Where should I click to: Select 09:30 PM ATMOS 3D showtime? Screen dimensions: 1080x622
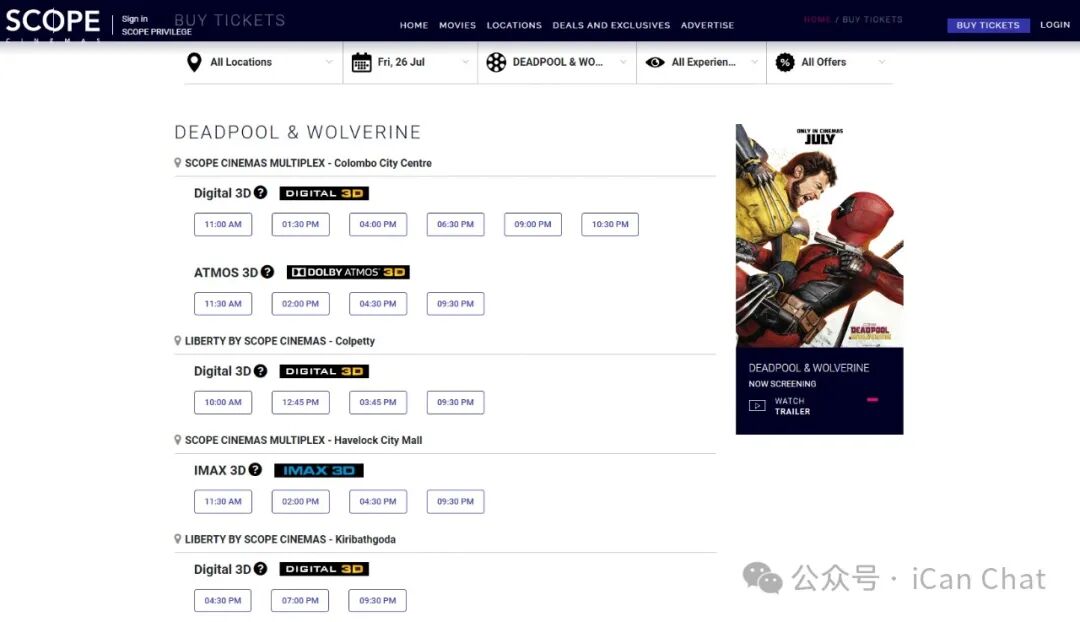pos(455,304)
